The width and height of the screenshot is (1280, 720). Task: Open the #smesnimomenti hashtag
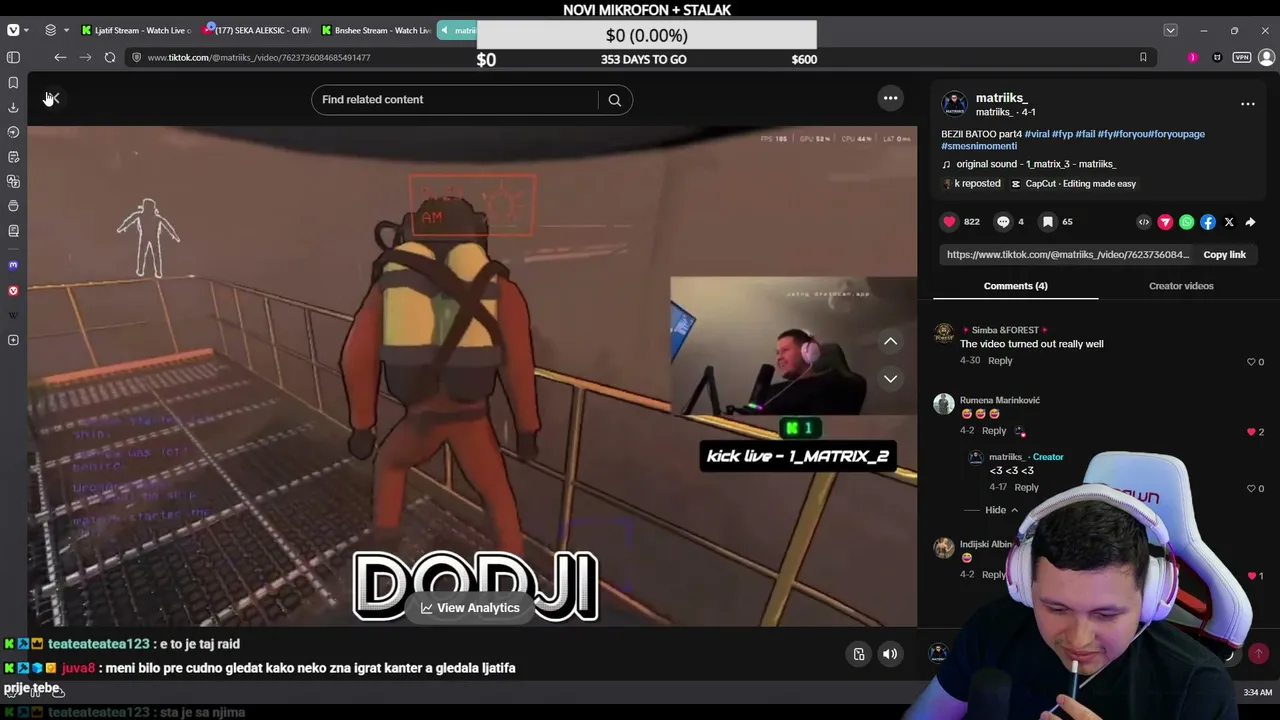pos(979,146)
